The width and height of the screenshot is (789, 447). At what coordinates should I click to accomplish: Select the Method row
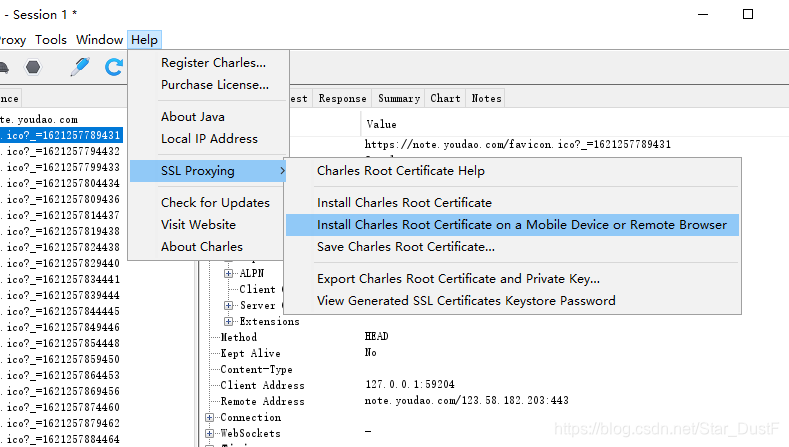coord(239,337)
